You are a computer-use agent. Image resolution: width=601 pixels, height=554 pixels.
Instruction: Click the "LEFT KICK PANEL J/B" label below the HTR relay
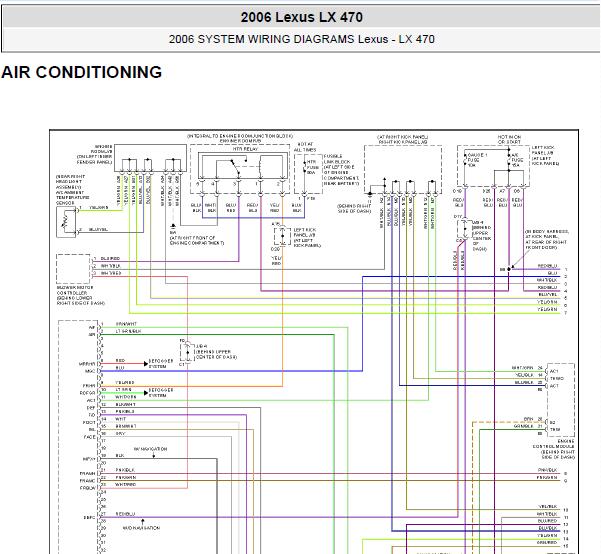(305, 232)
